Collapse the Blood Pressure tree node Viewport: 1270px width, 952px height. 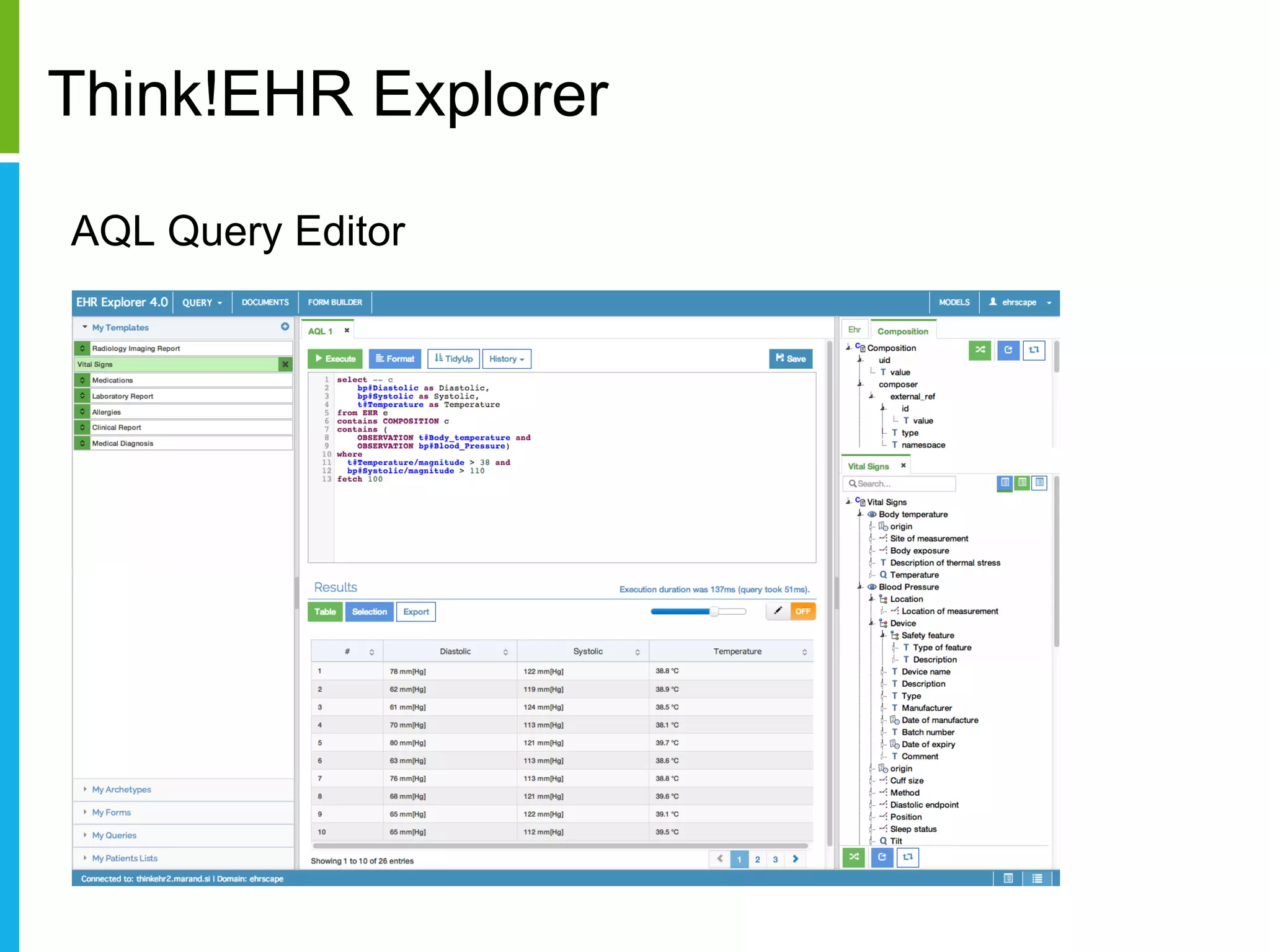[860, 586]
